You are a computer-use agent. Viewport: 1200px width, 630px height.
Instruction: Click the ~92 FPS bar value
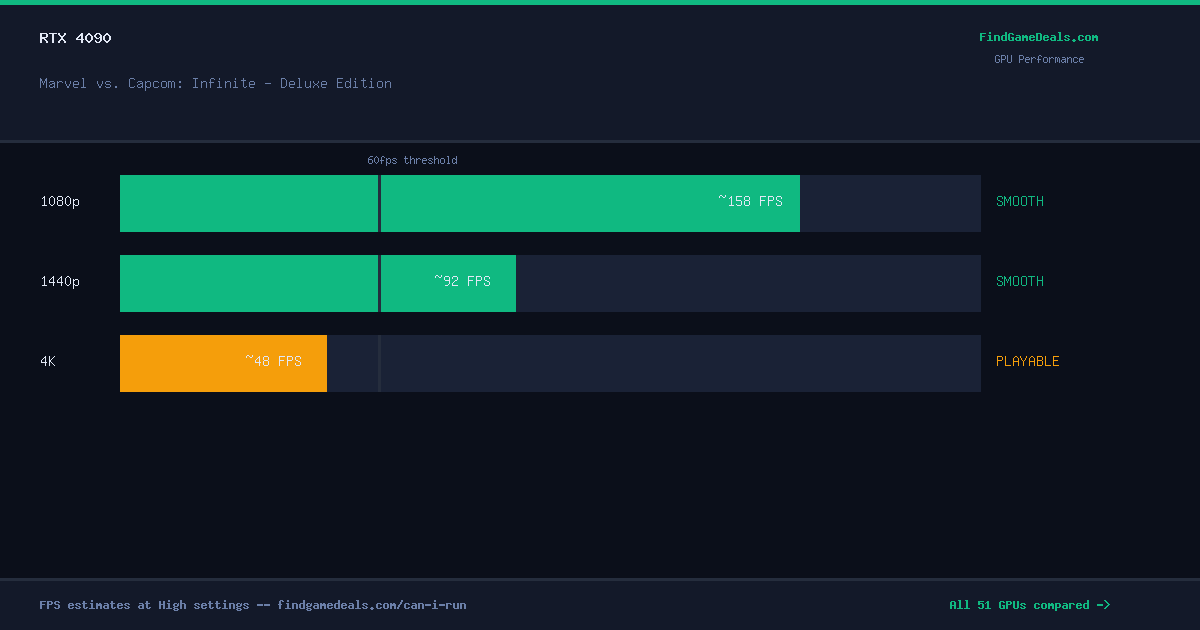(x=462, y=281)
